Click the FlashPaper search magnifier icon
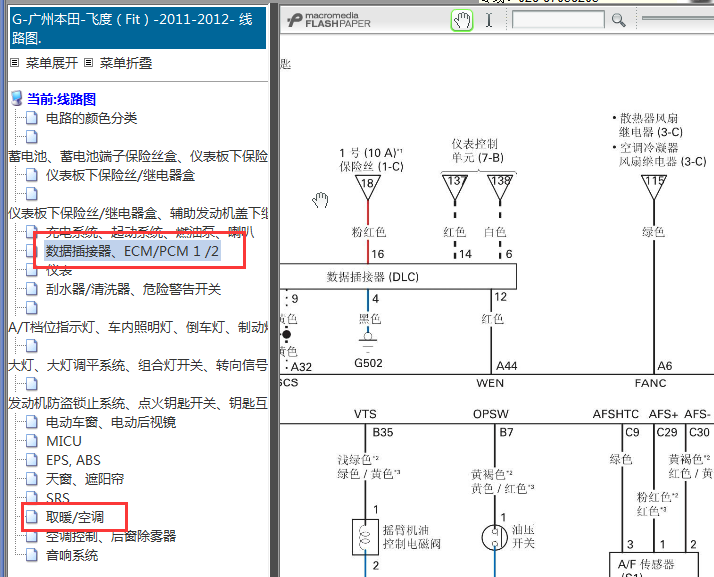Screen dimensions: 714x577 coord(618,20)
